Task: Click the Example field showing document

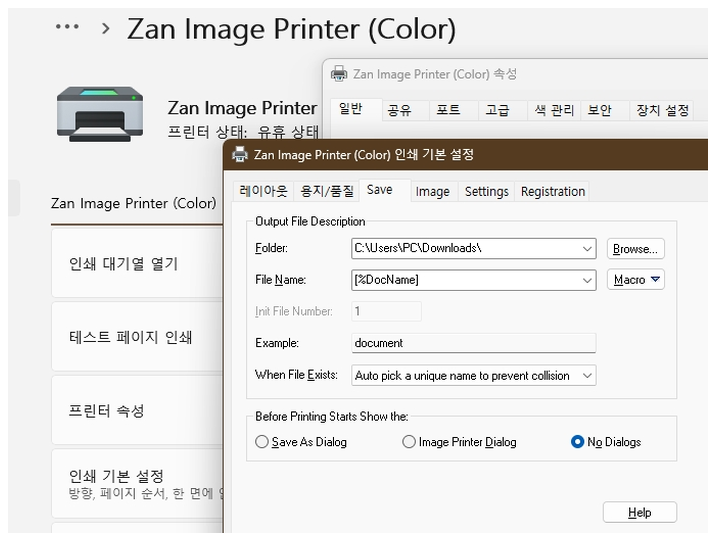Action: click(x=474, y=343)
